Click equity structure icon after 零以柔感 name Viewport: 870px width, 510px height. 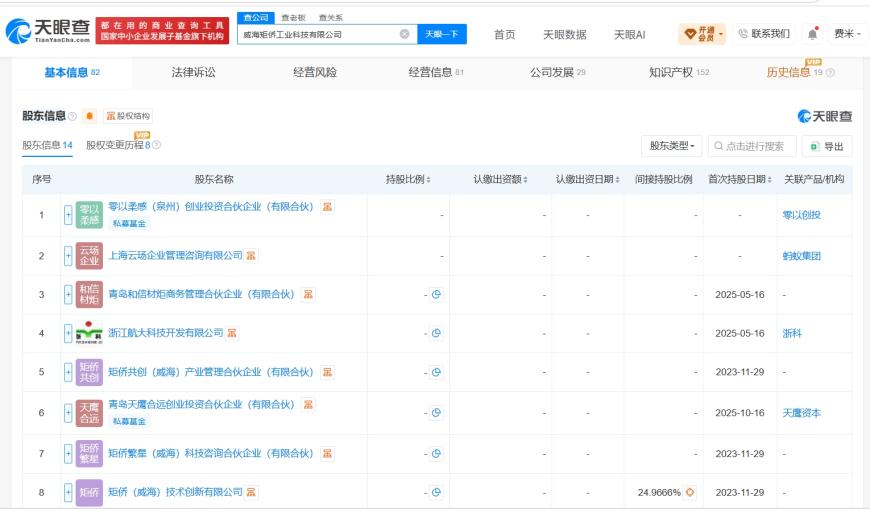click(327, 207)
